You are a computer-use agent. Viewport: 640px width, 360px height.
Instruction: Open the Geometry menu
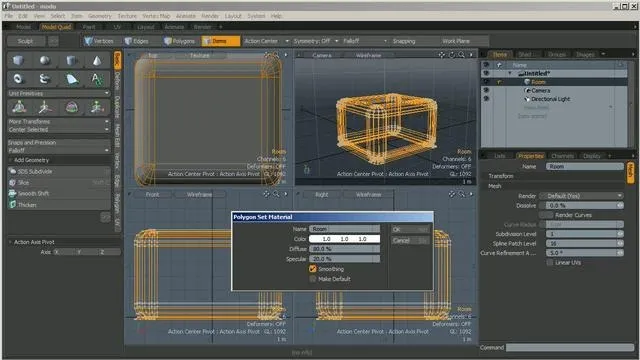click(100, 16)
